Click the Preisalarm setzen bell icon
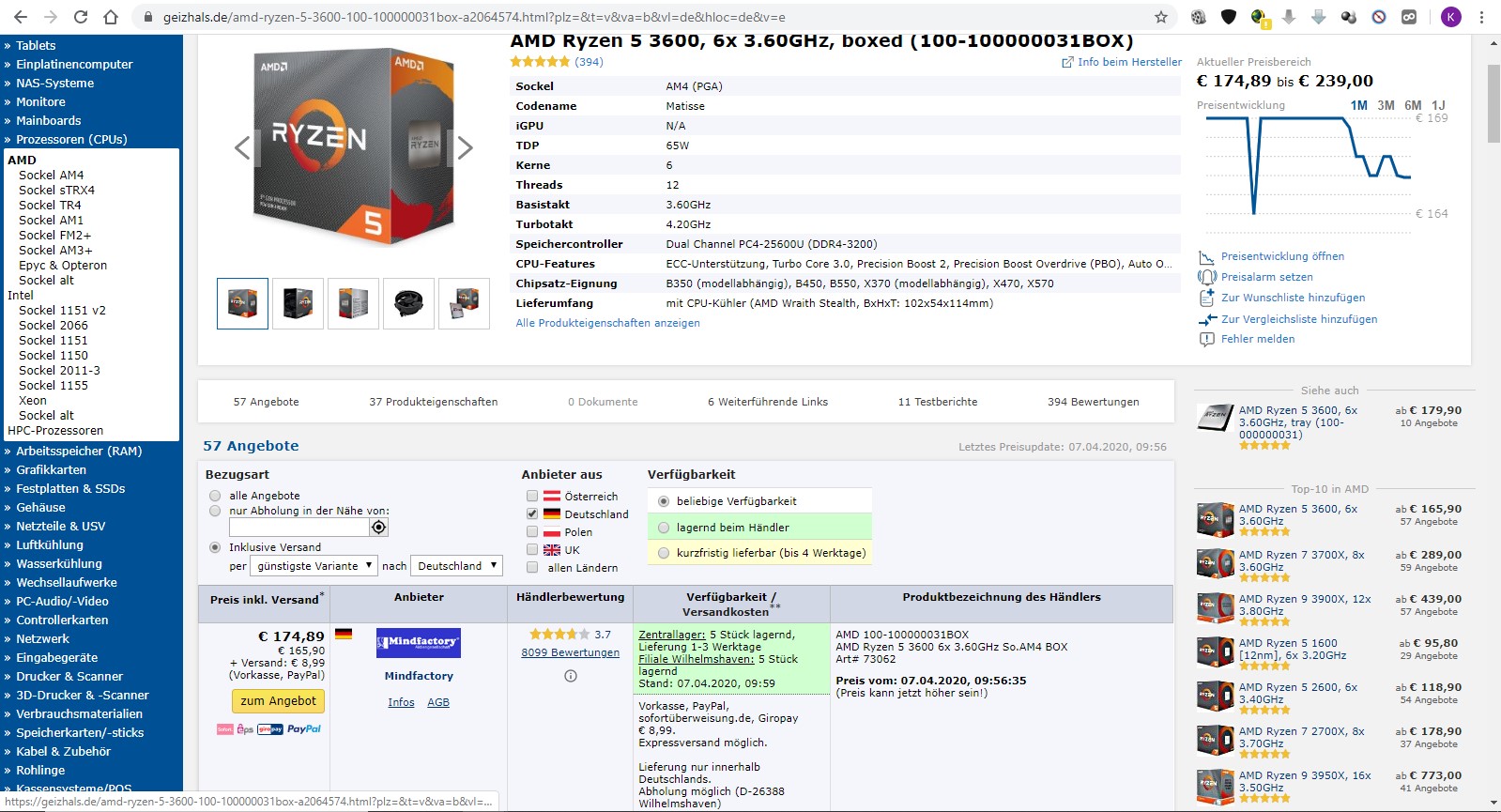The height and width of the screenshot is (812, 1501). coord(1207,277)
